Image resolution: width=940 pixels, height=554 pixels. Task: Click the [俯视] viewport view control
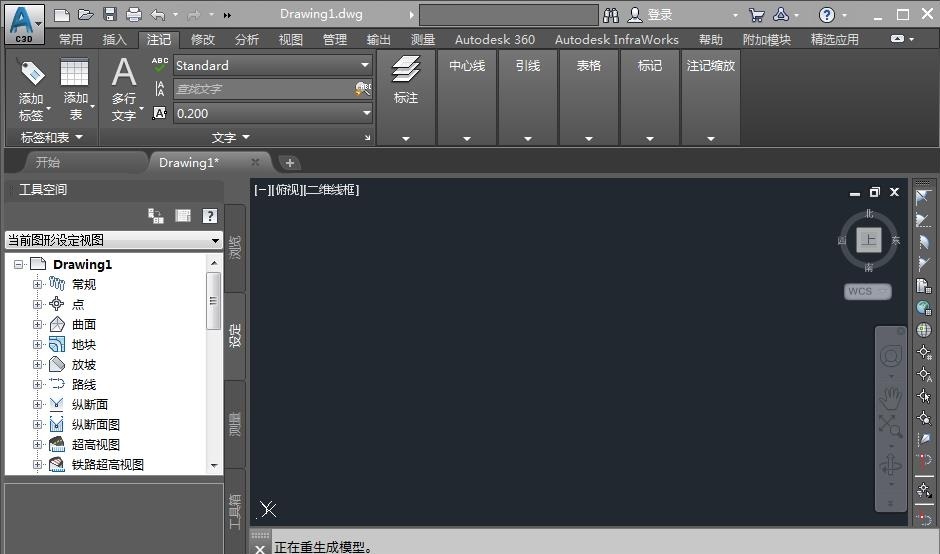coord(287,190)
